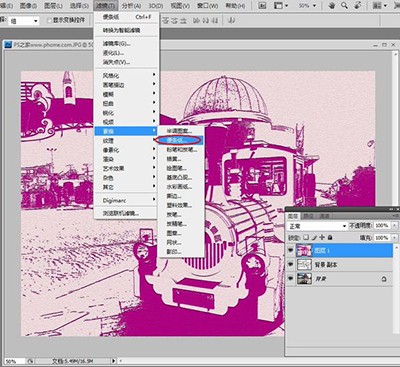Select the Zoom magnifier tool icon
This screenshot has width=400, height=367.
pyautogui.click(x=345, y=6)
